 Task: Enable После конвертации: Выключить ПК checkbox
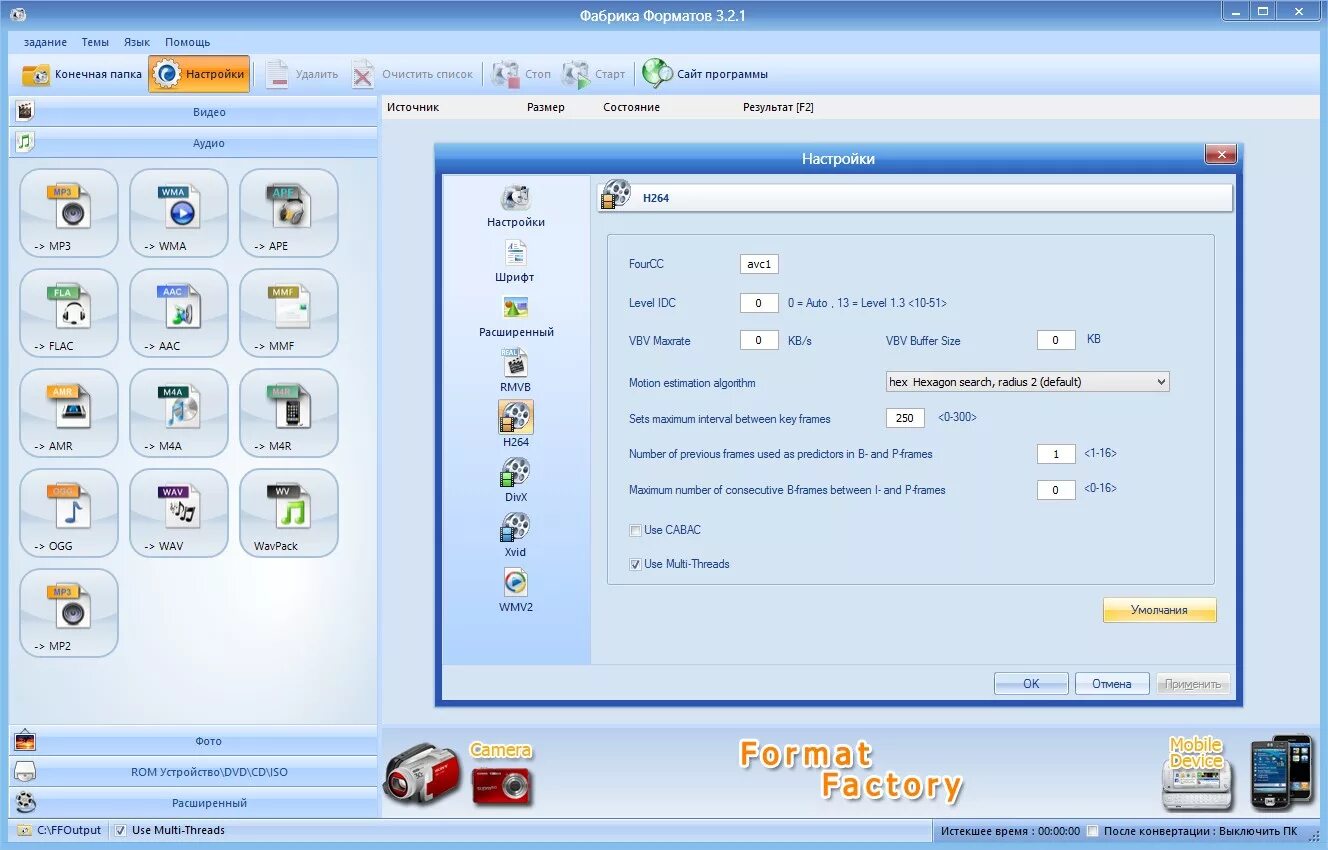[x=1093, y=831]
